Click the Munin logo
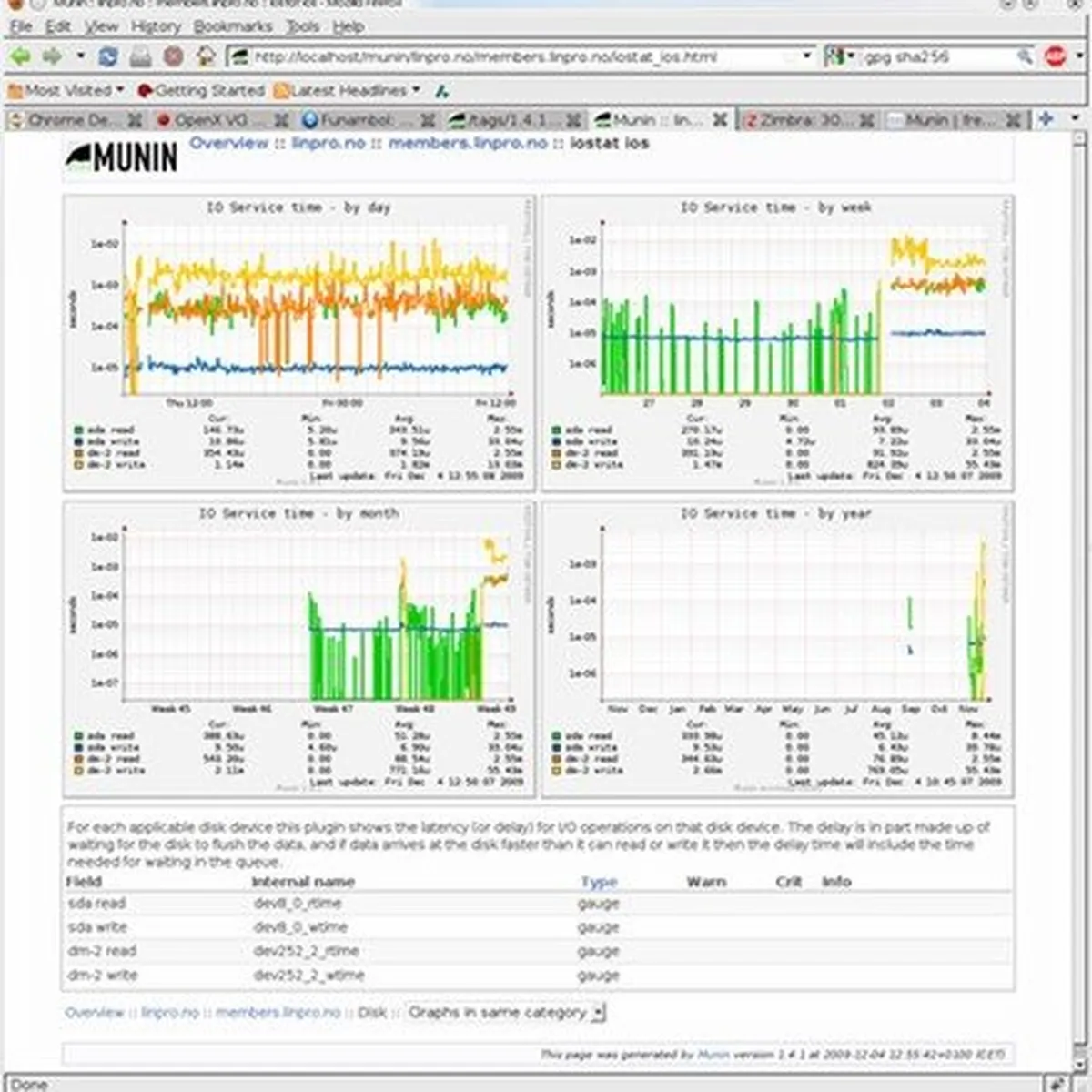 (x=121, y=157)
